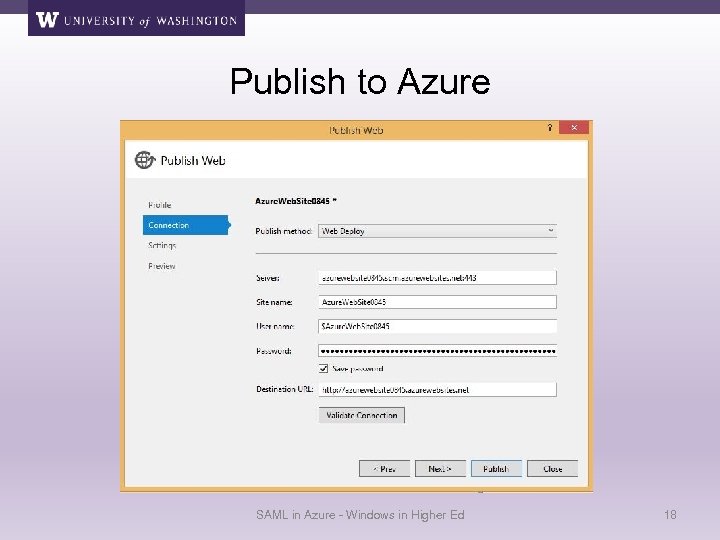This screenshot has width=720, height=540.
Task: Click the Server input field
Action: pos(437,278)
